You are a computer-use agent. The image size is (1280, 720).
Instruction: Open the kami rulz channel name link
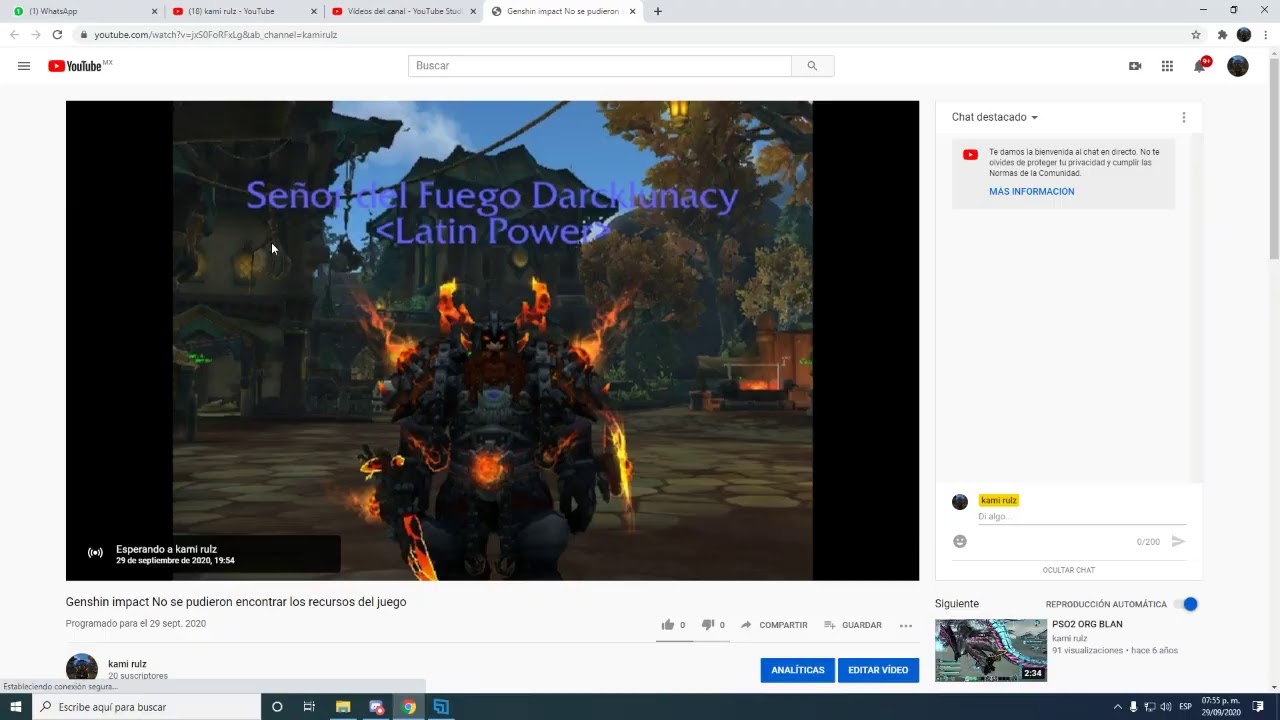pos(127,664)
